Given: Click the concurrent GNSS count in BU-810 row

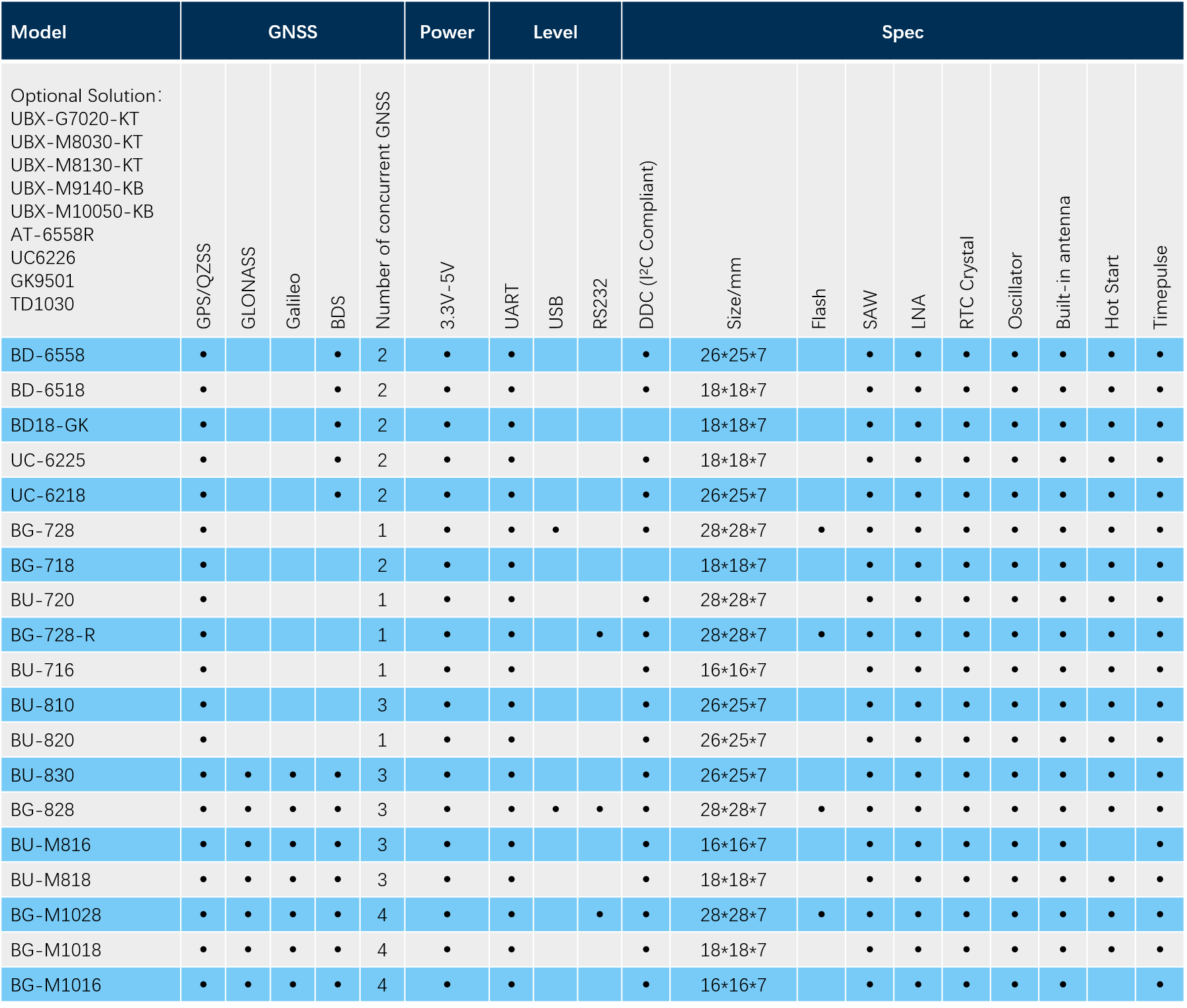Looking at the screenshot, I should [x=383, y=706].
